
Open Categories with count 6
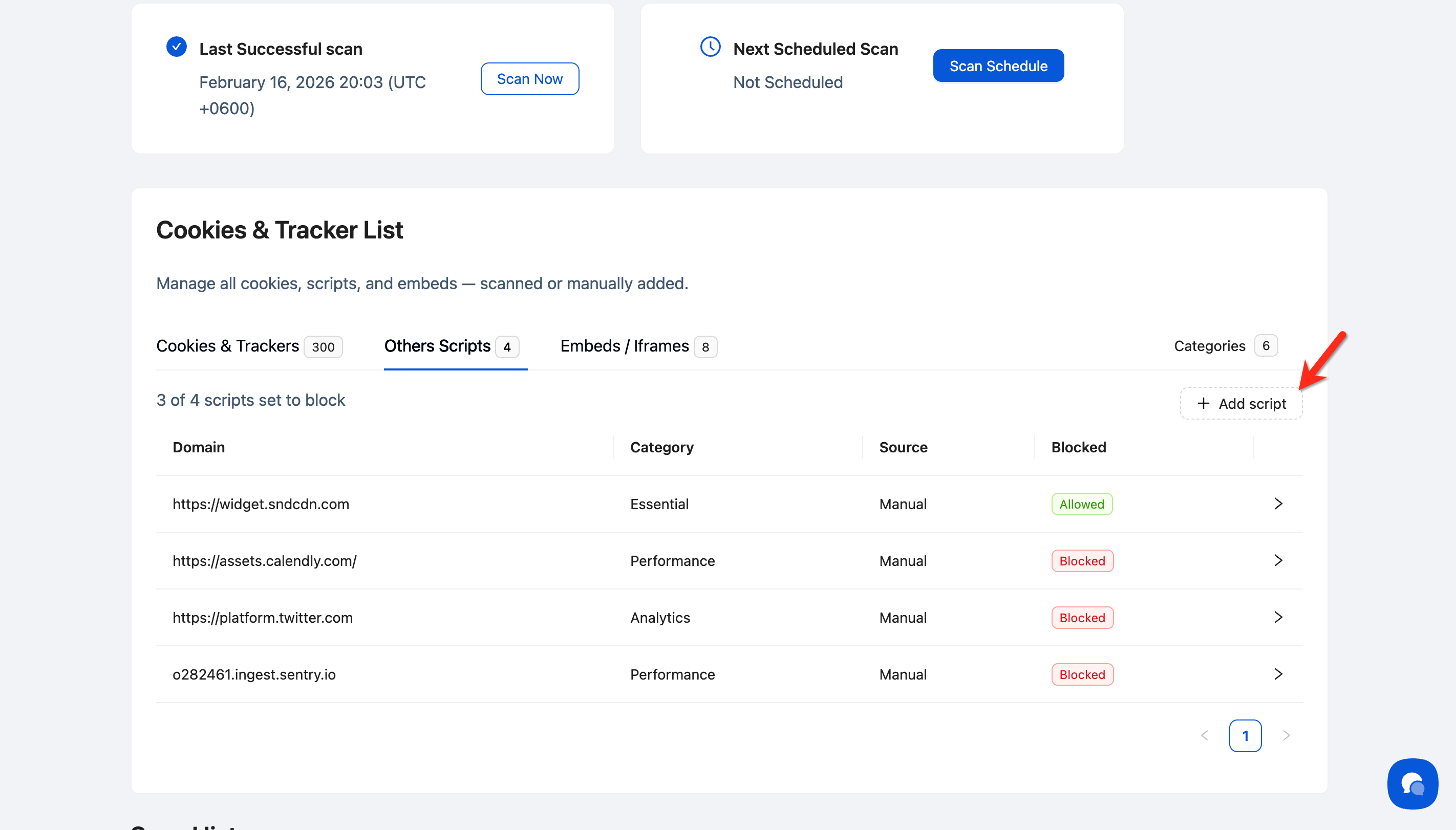click(x=1225, y=346)
